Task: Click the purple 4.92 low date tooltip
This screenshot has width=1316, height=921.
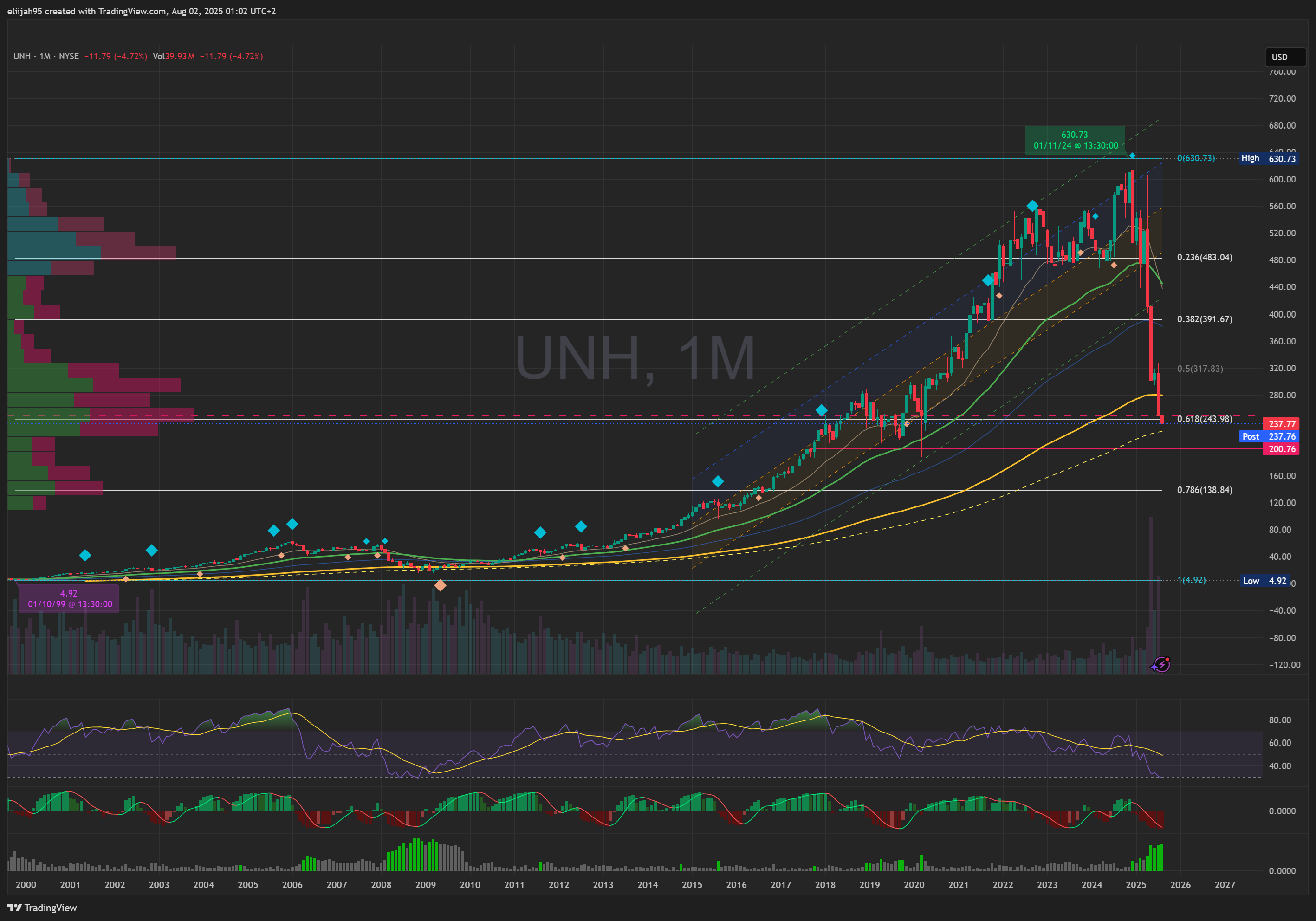Action: [x=69, y=598]
